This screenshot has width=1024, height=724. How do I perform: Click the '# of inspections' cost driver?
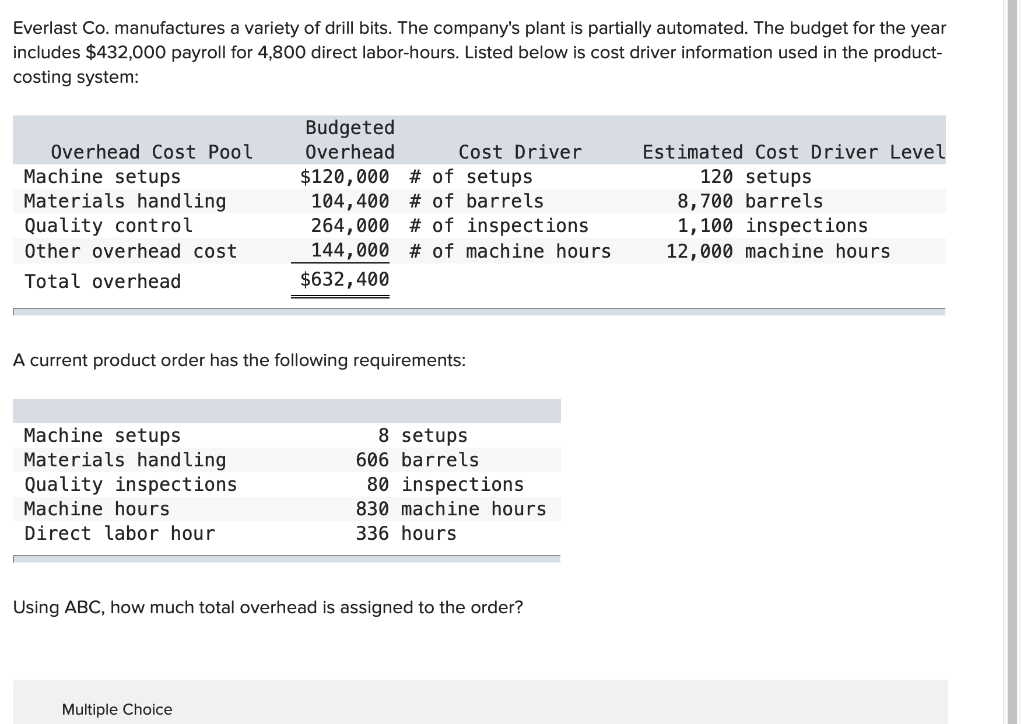499,226
